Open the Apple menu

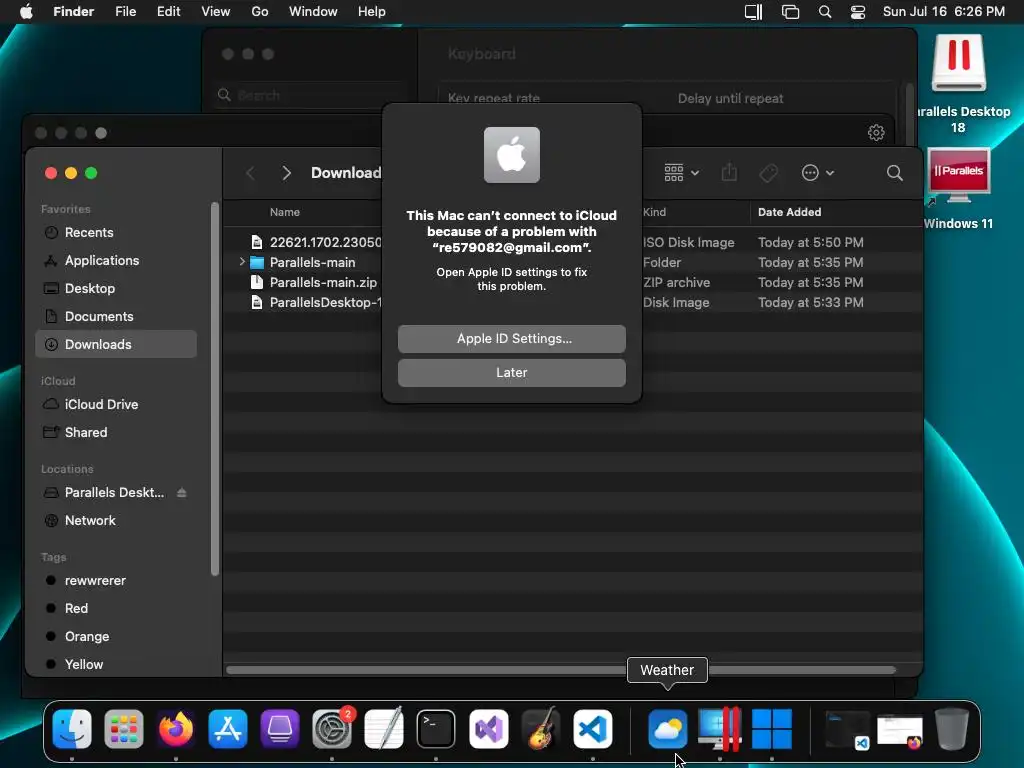(26, 12)
